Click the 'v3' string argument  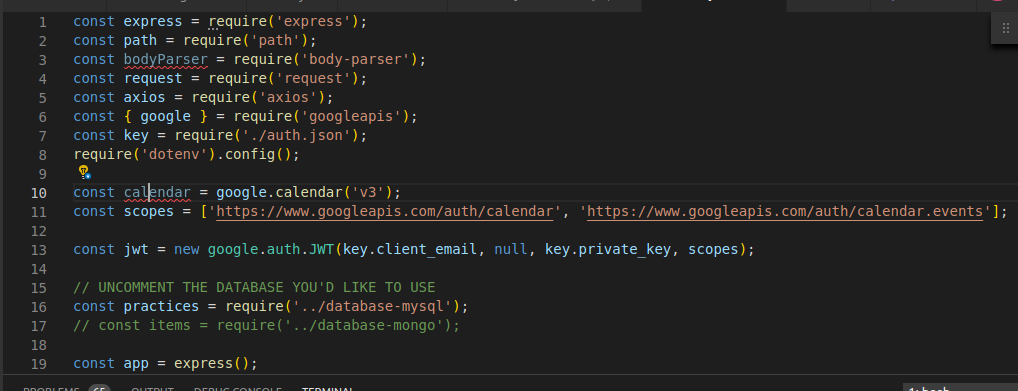[368, 193]
